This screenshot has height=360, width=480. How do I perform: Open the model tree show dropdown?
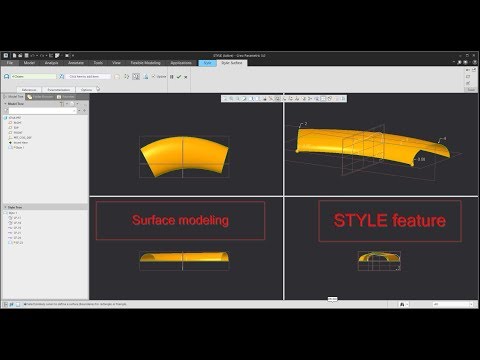pyautogui.click(x=73, y=104)
